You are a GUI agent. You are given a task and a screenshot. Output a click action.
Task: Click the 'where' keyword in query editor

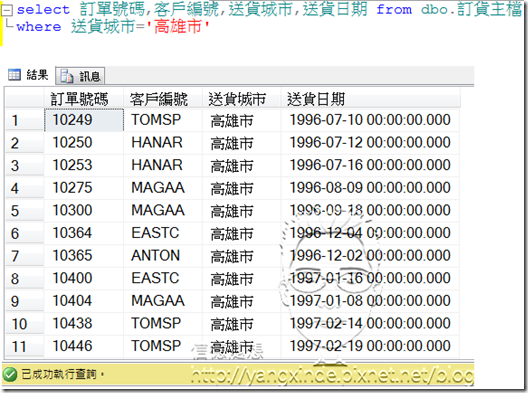click(39, 27)
